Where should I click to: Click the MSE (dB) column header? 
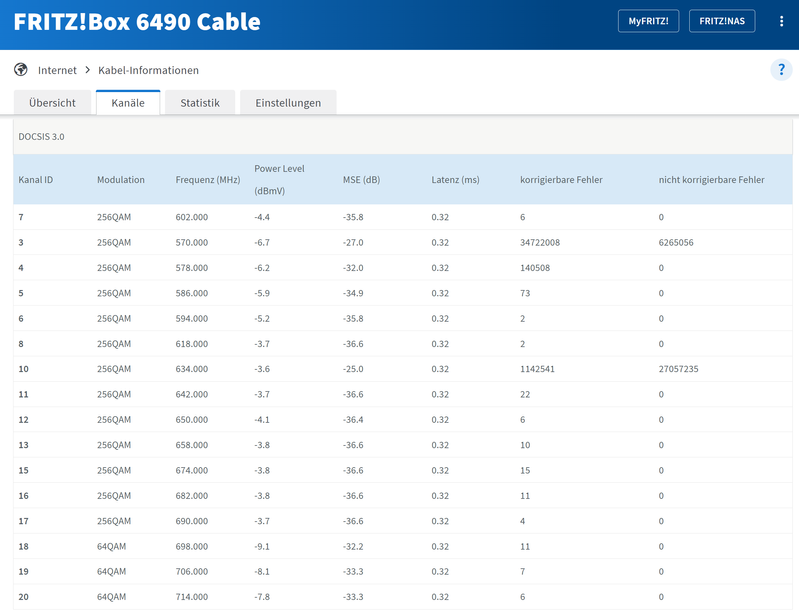(361, 180)
